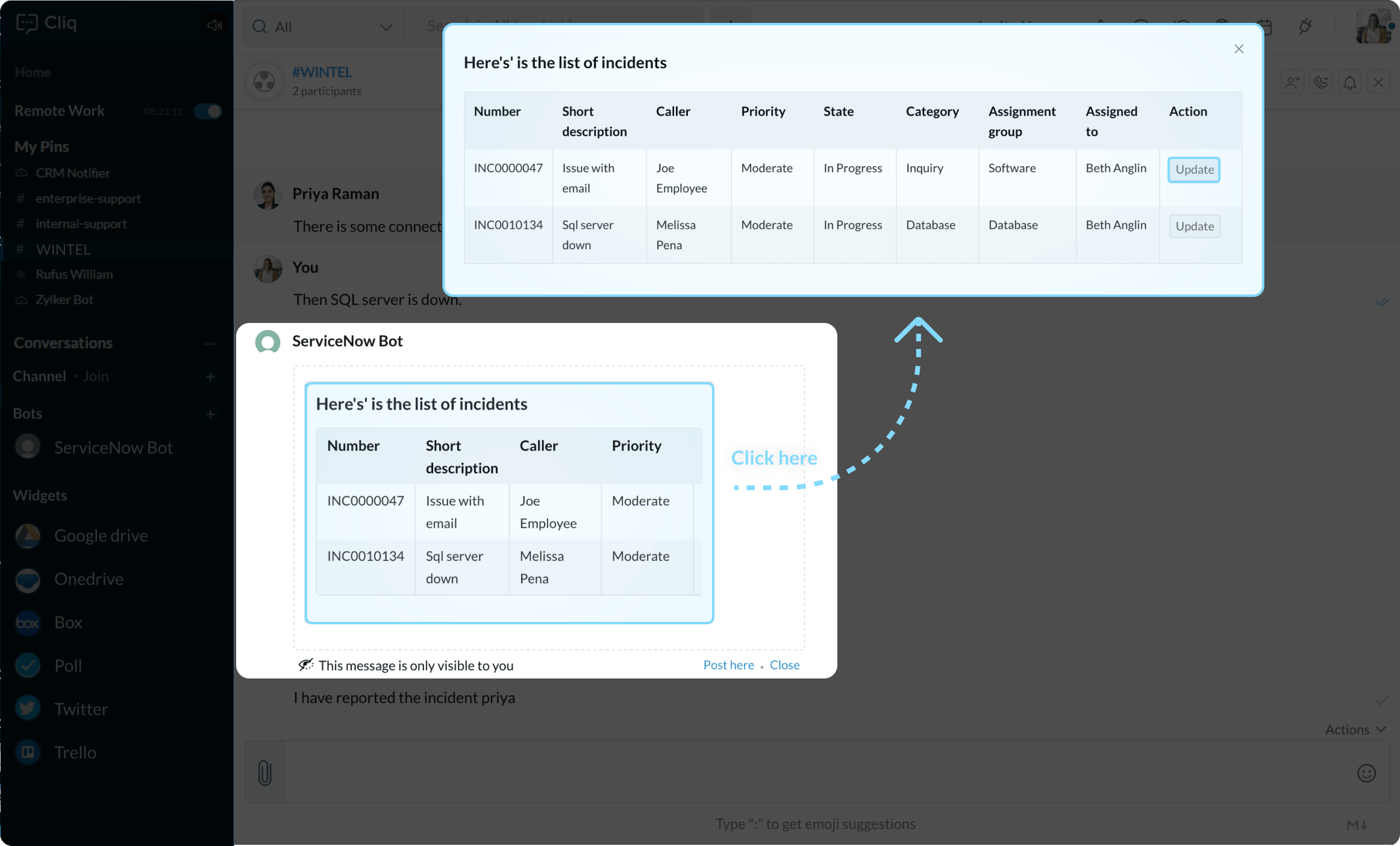Click the integrations plug icon in top bar
The height and width of the screenshot is (846, 1400).
(x=1305, y=27)
